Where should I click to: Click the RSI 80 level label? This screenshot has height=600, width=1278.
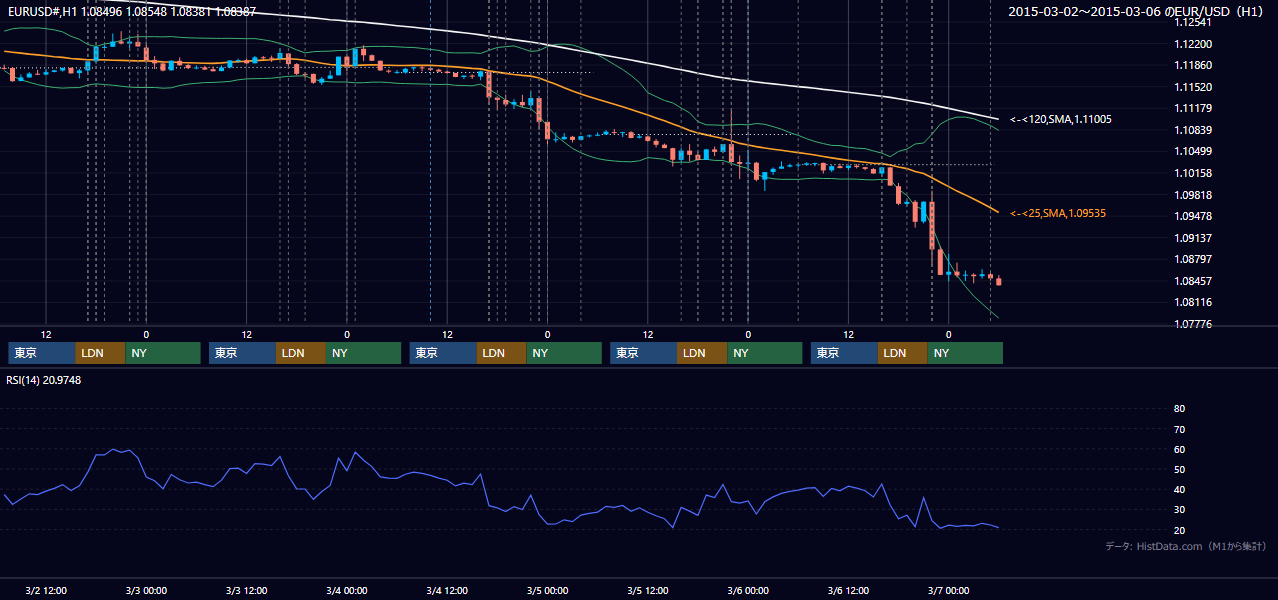coord(1179,409)
